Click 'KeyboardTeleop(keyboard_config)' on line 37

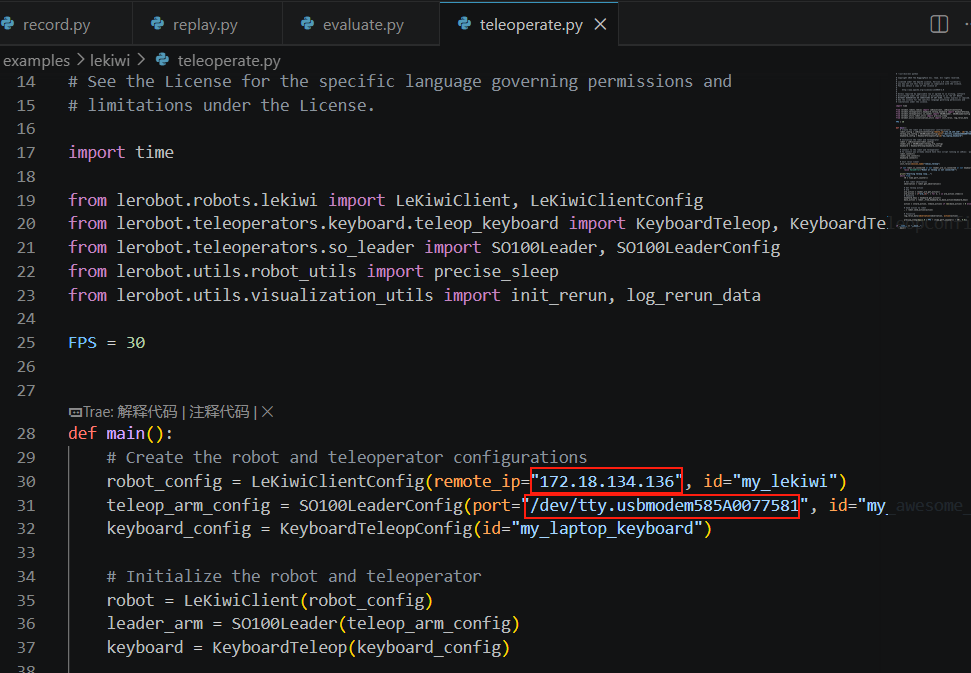point(361,648)
